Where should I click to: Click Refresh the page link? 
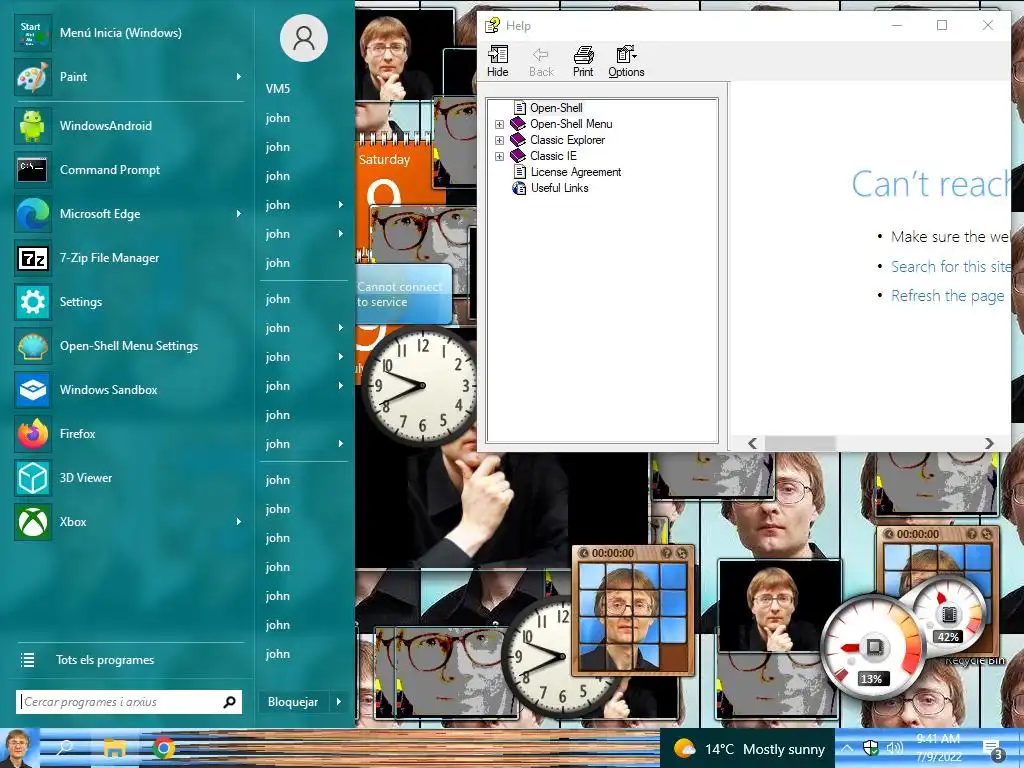[x=948, y=296]
